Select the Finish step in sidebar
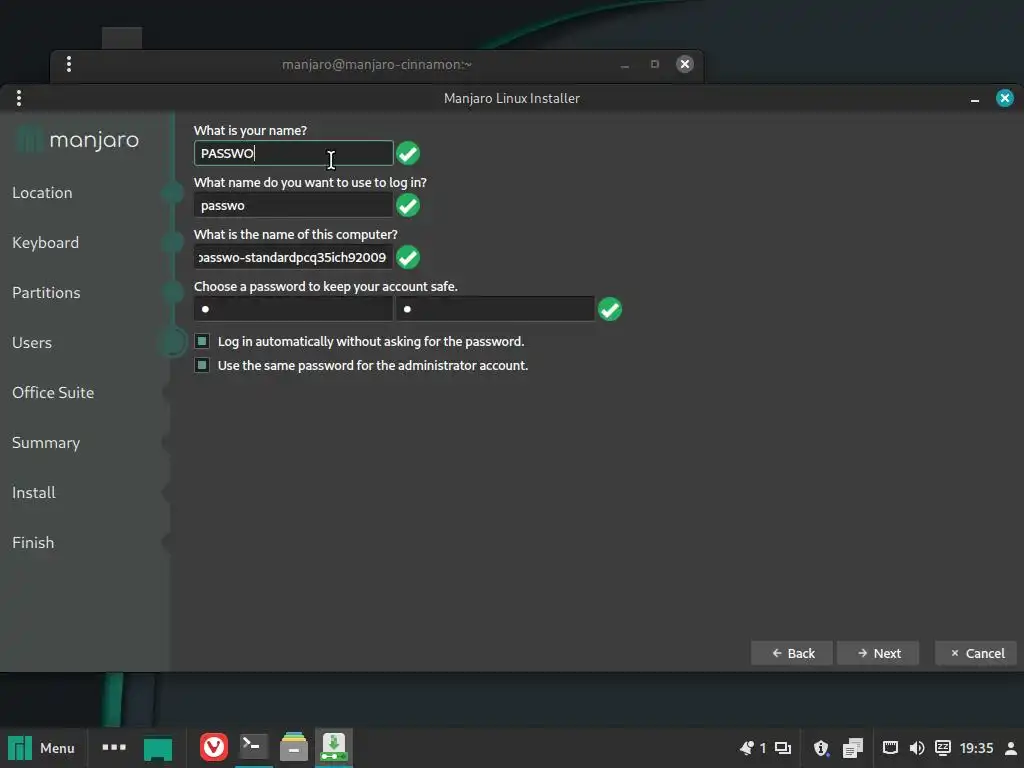The width and height of the screenshot is (1024, 768). [x=33, y=543]
